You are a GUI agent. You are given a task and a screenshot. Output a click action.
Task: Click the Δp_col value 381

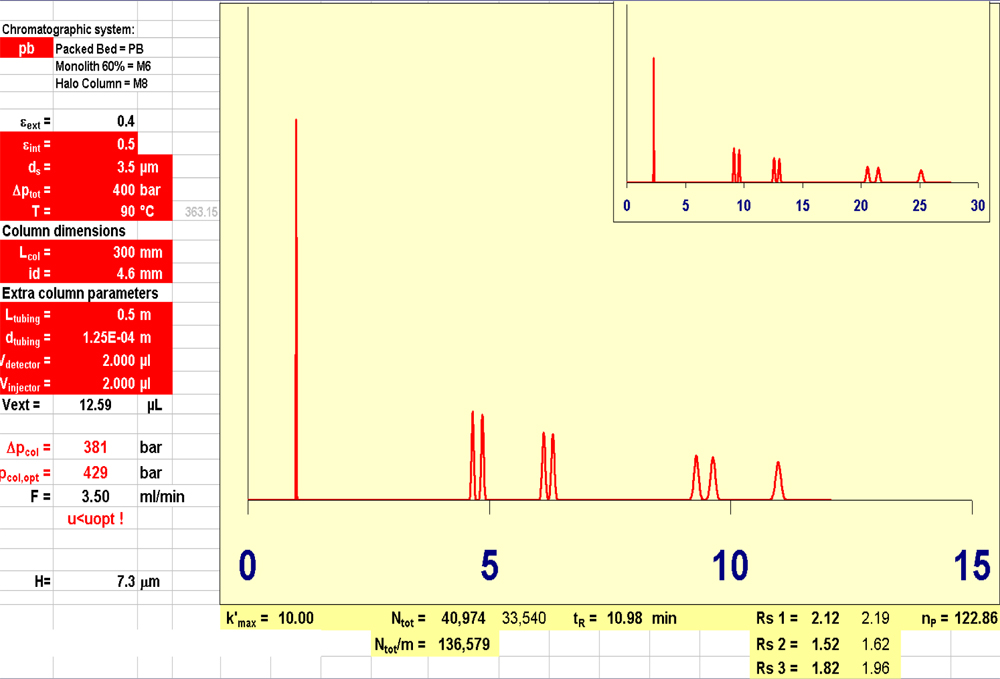pyautogui.click(x=95, y=448)
